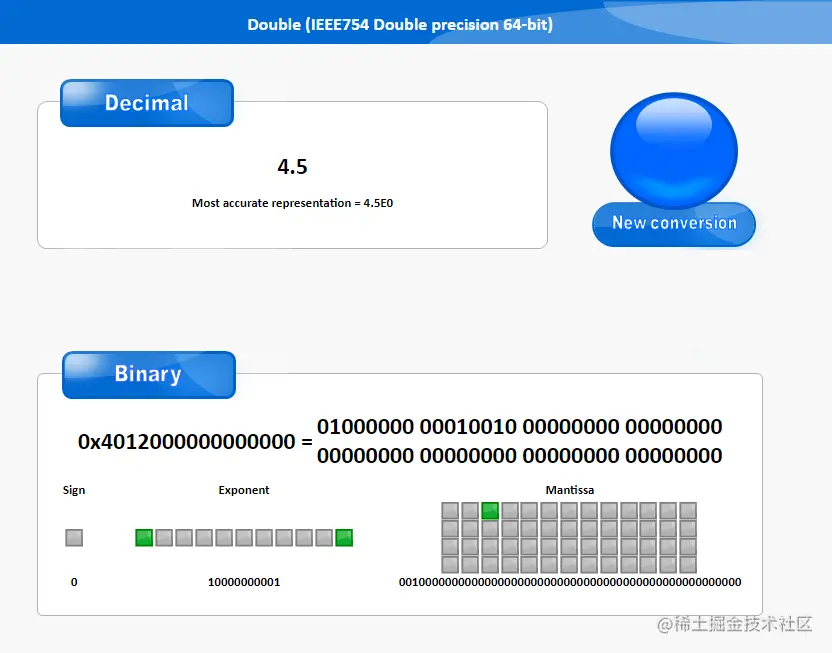Image resolution: width=832 pixels, height=653 pixels.
Task: Click binary line starting with 01000000 00010010
Action: coord(519,426)
